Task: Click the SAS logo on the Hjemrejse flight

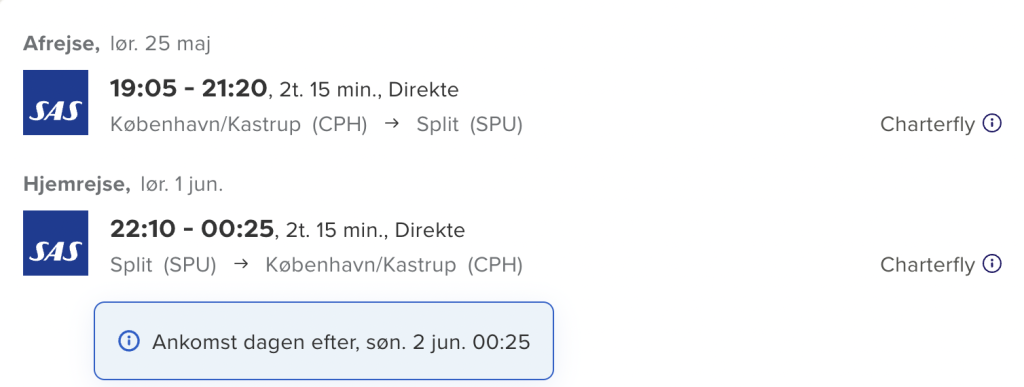Action: (x=56, y=243)
